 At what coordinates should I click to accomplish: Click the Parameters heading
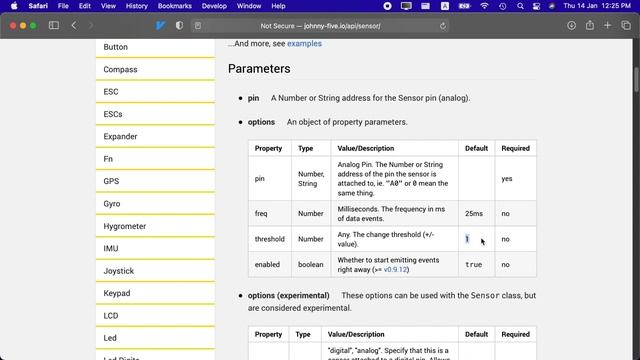click(x=259, y=69)
